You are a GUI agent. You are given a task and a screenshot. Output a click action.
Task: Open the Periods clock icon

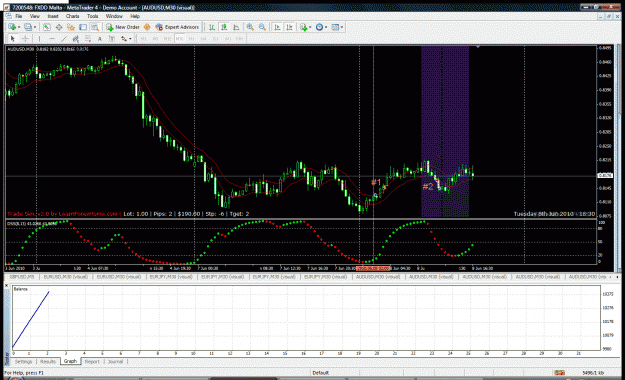(x=319, y=27)
